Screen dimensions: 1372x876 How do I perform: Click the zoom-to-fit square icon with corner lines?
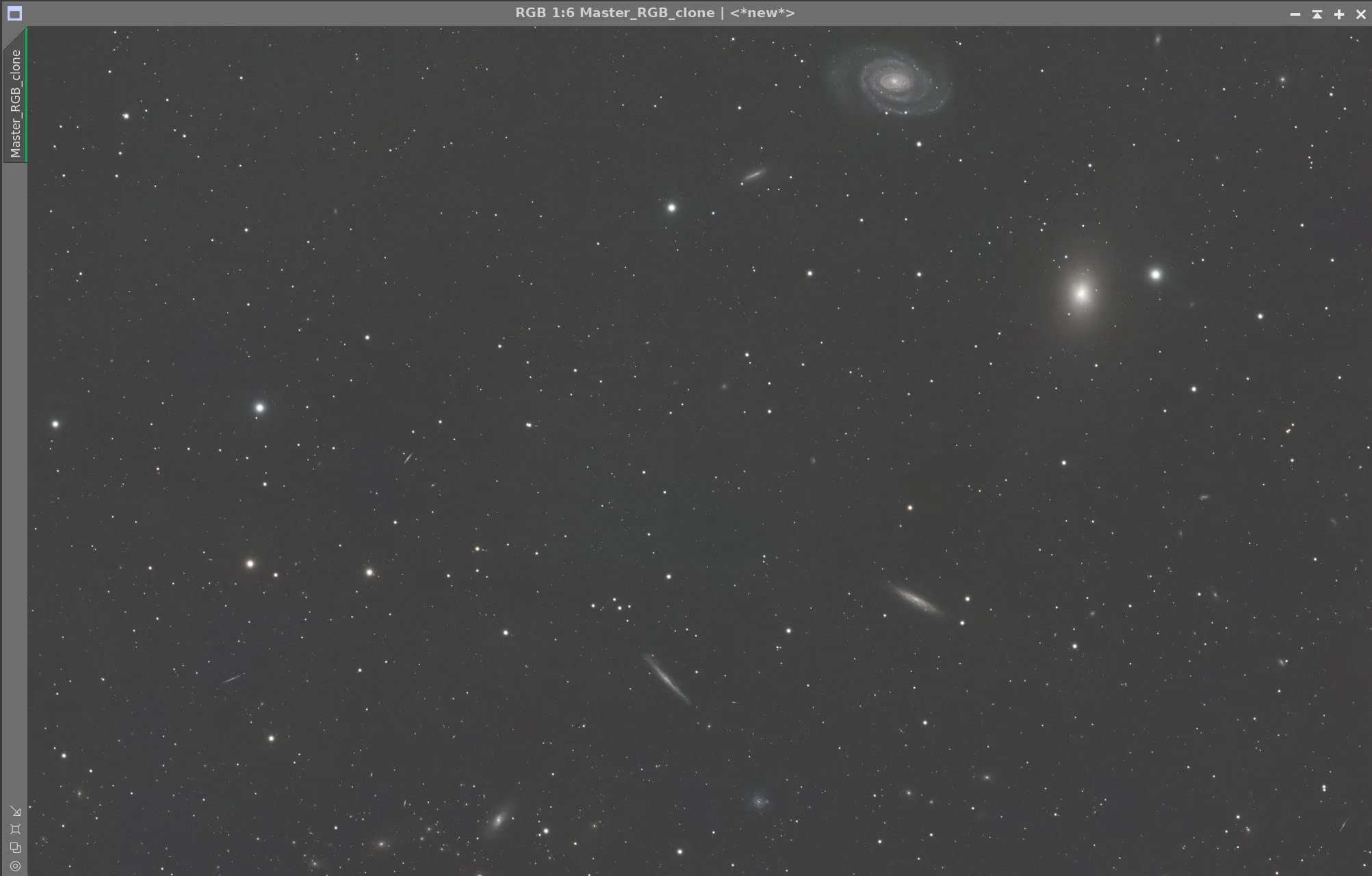16,829
